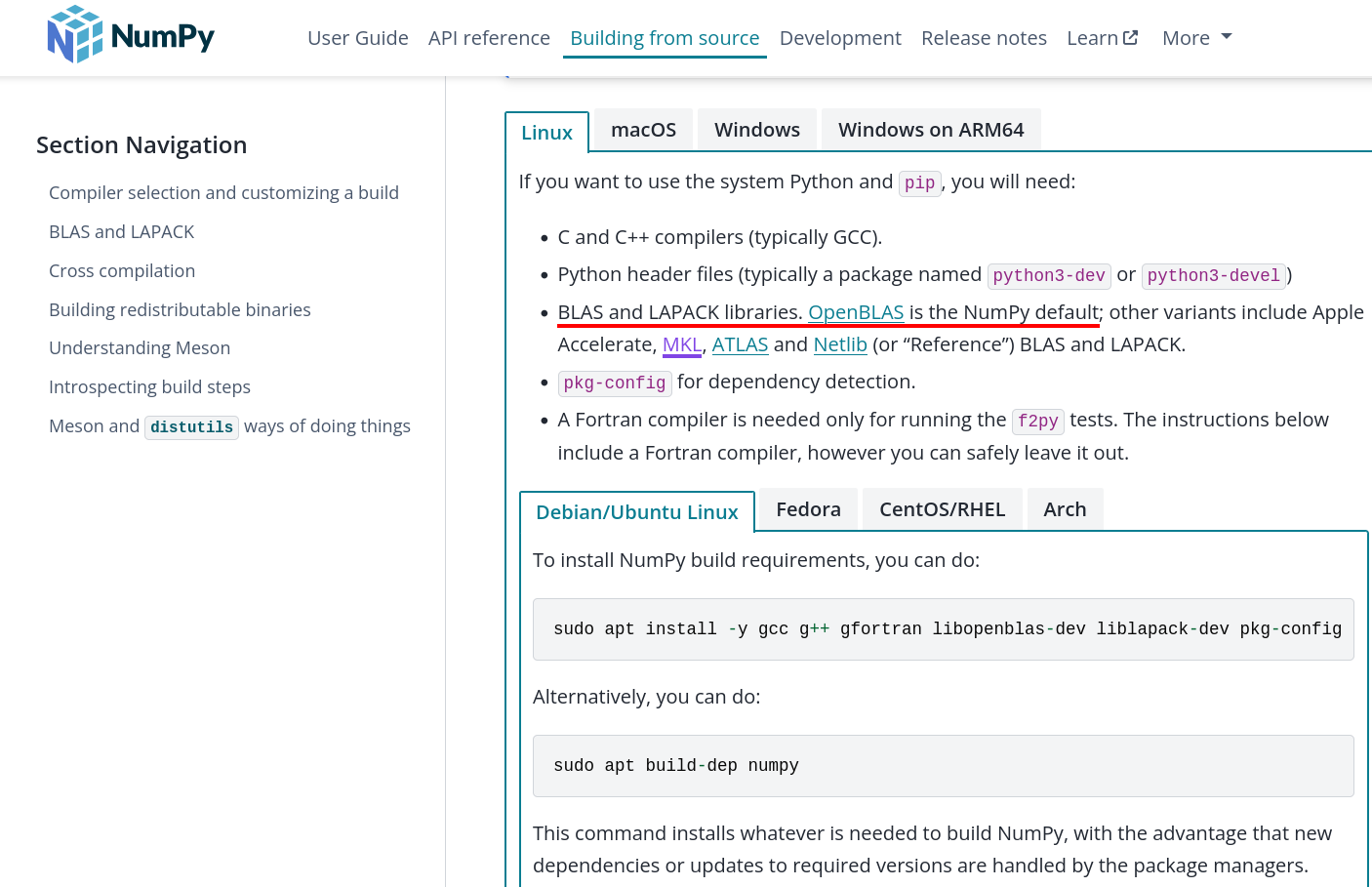Open Building redistributable binaries link

coord(180,310)
